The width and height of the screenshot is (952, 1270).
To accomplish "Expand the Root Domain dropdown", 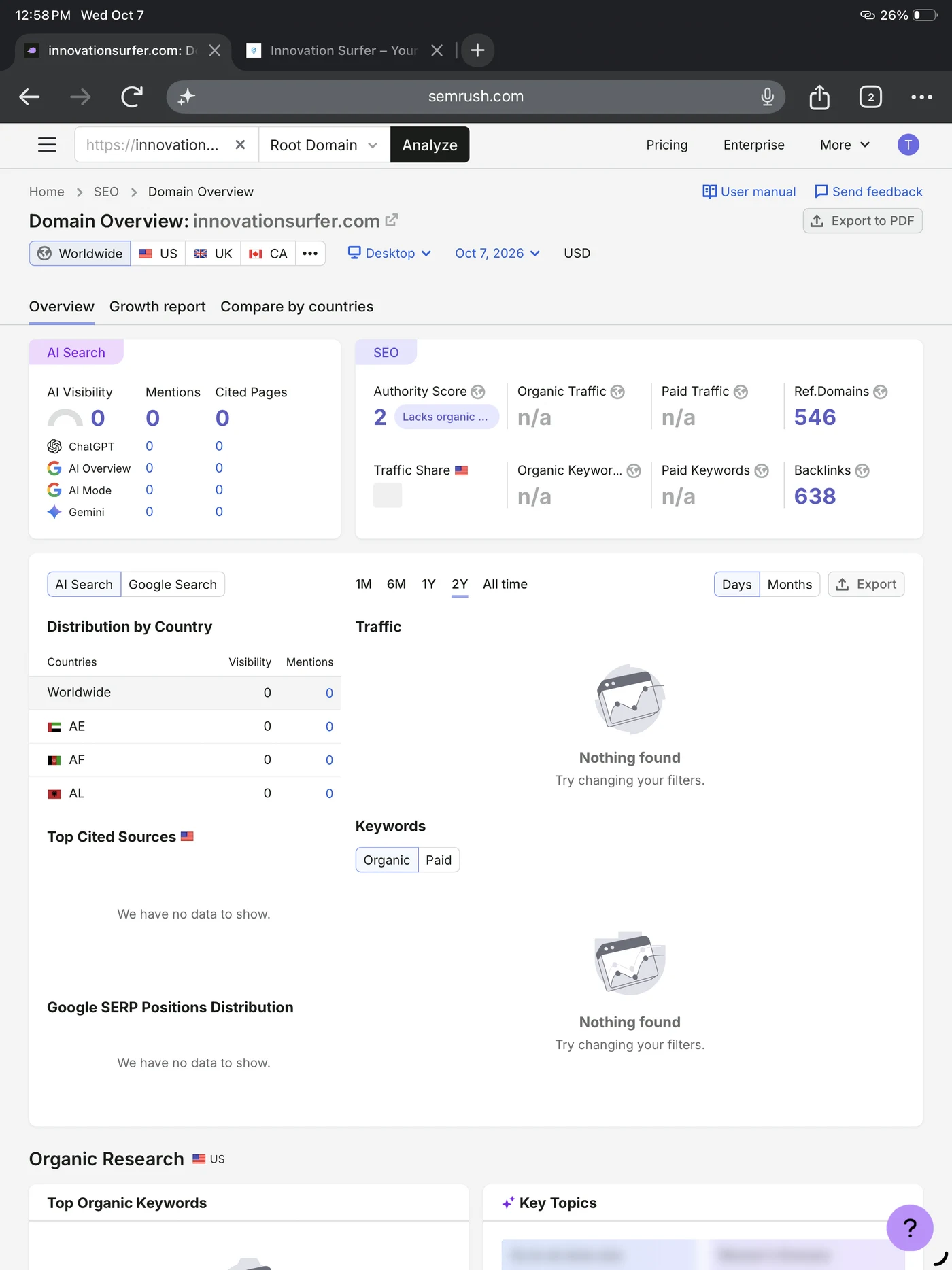I will click(324, 145).
